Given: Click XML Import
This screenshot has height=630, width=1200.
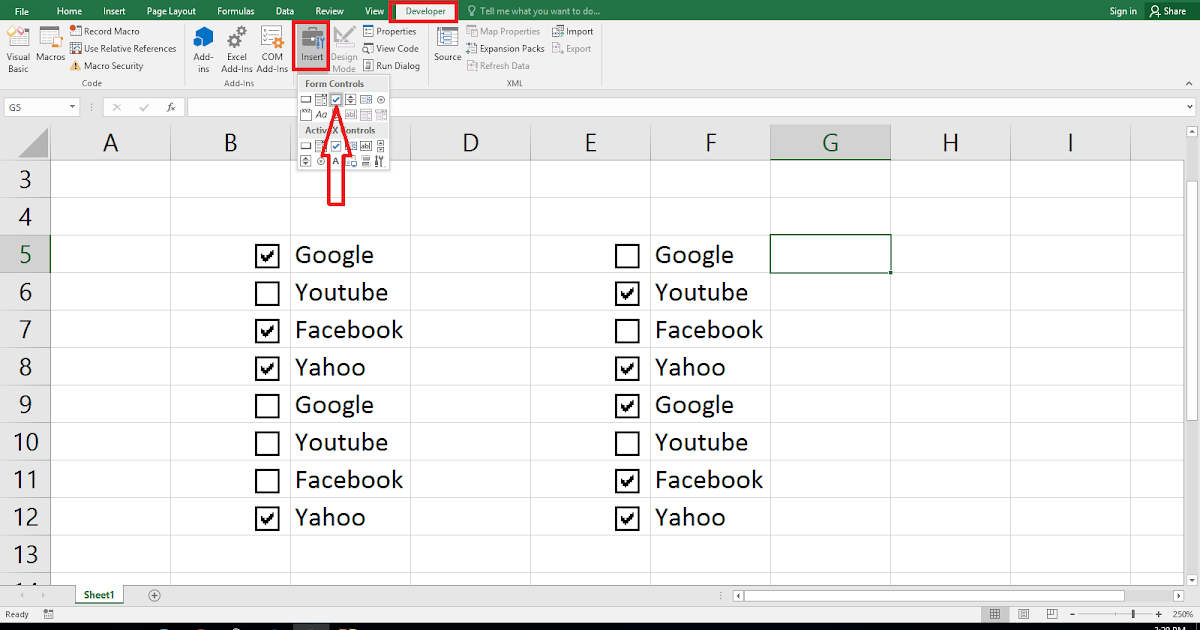Looking at the screenshot, I should [x=572, y=32].
